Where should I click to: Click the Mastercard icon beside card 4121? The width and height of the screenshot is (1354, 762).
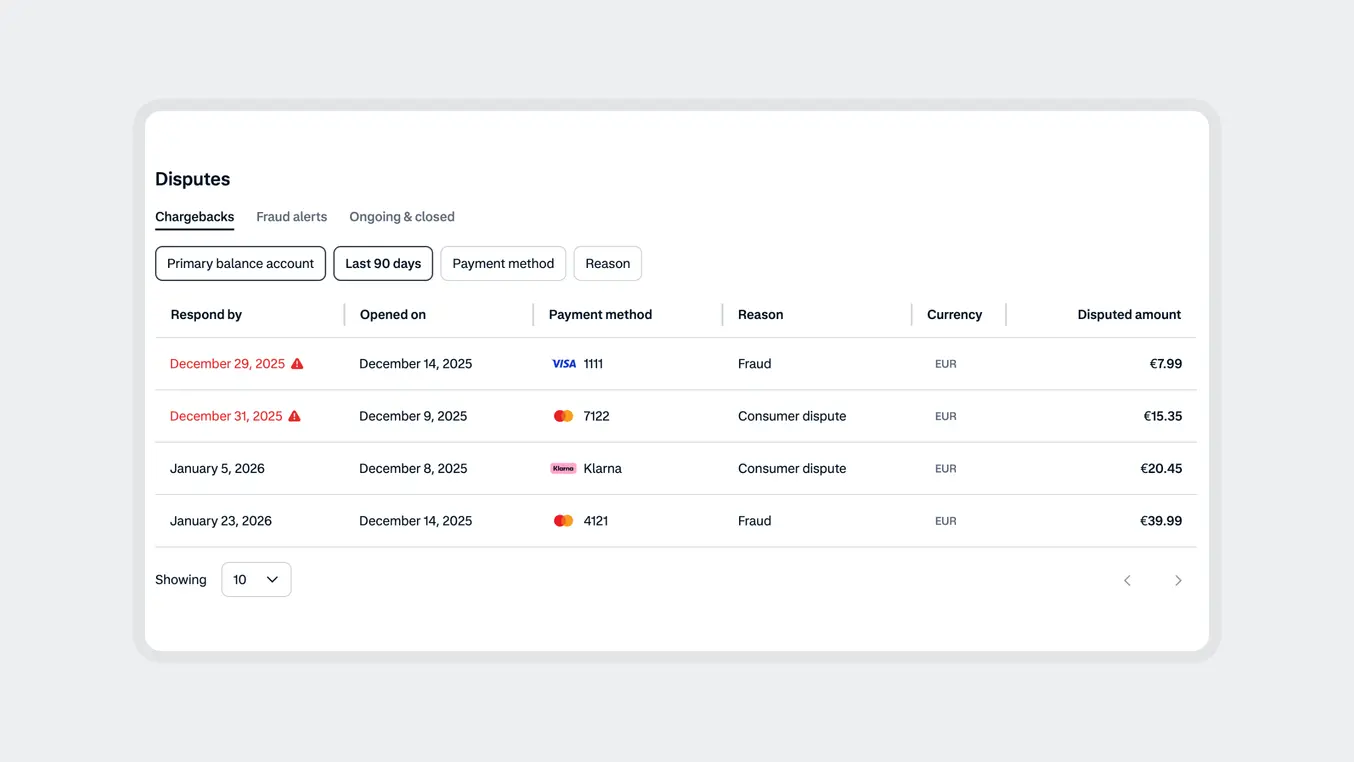[x=563, y=520]
